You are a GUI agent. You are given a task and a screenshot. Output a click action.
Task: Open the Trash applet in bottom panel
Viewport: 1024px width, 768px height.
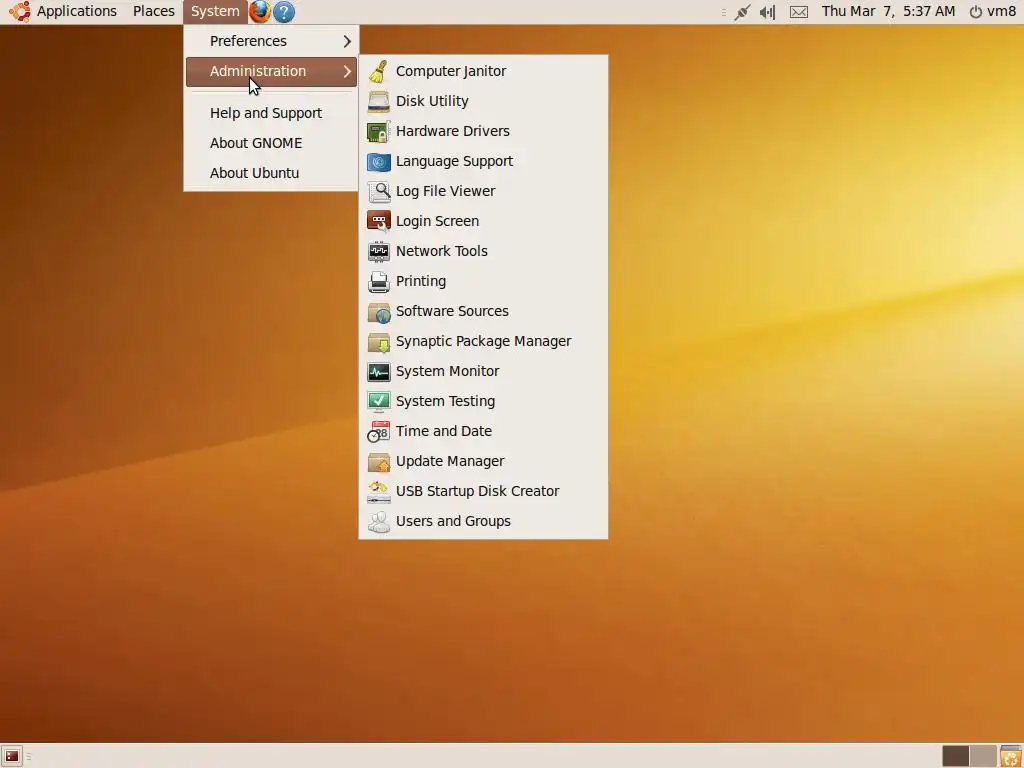(1010, 756)
